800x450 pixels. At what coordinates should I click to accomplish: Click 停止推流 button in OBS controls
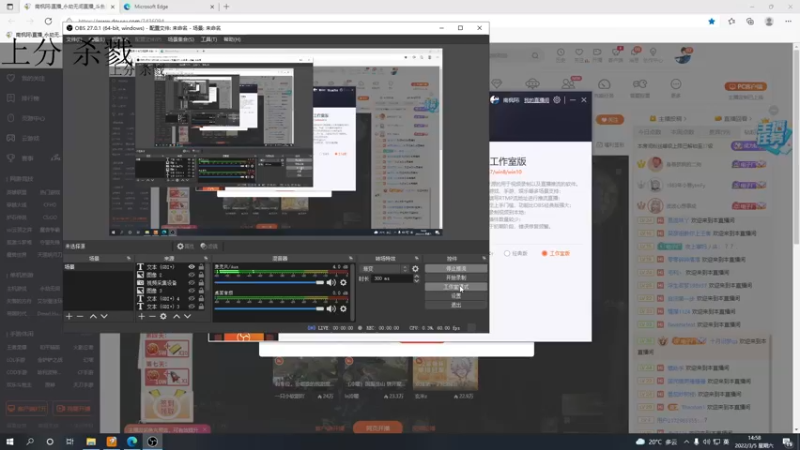tap(456, 268)
